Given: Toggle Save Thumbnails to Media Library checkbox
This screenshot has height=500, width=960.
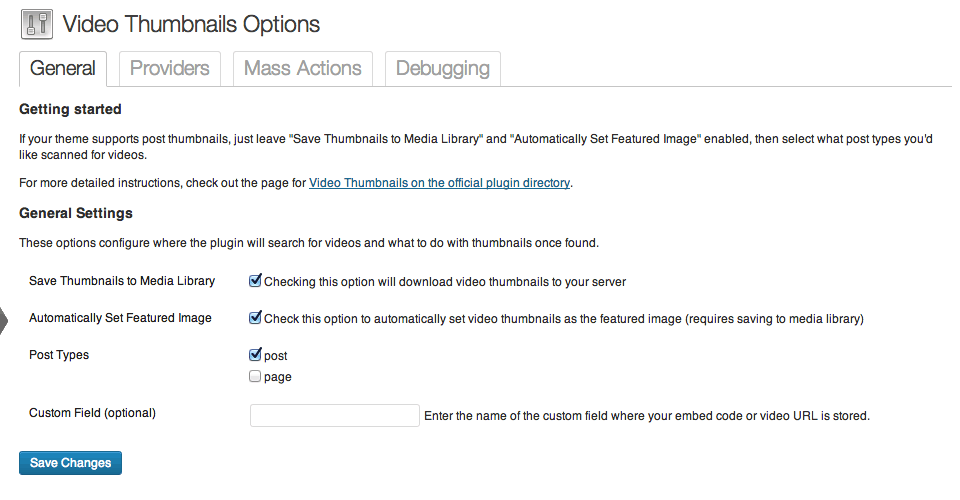Looking at the screenshot, I should 255,281.
